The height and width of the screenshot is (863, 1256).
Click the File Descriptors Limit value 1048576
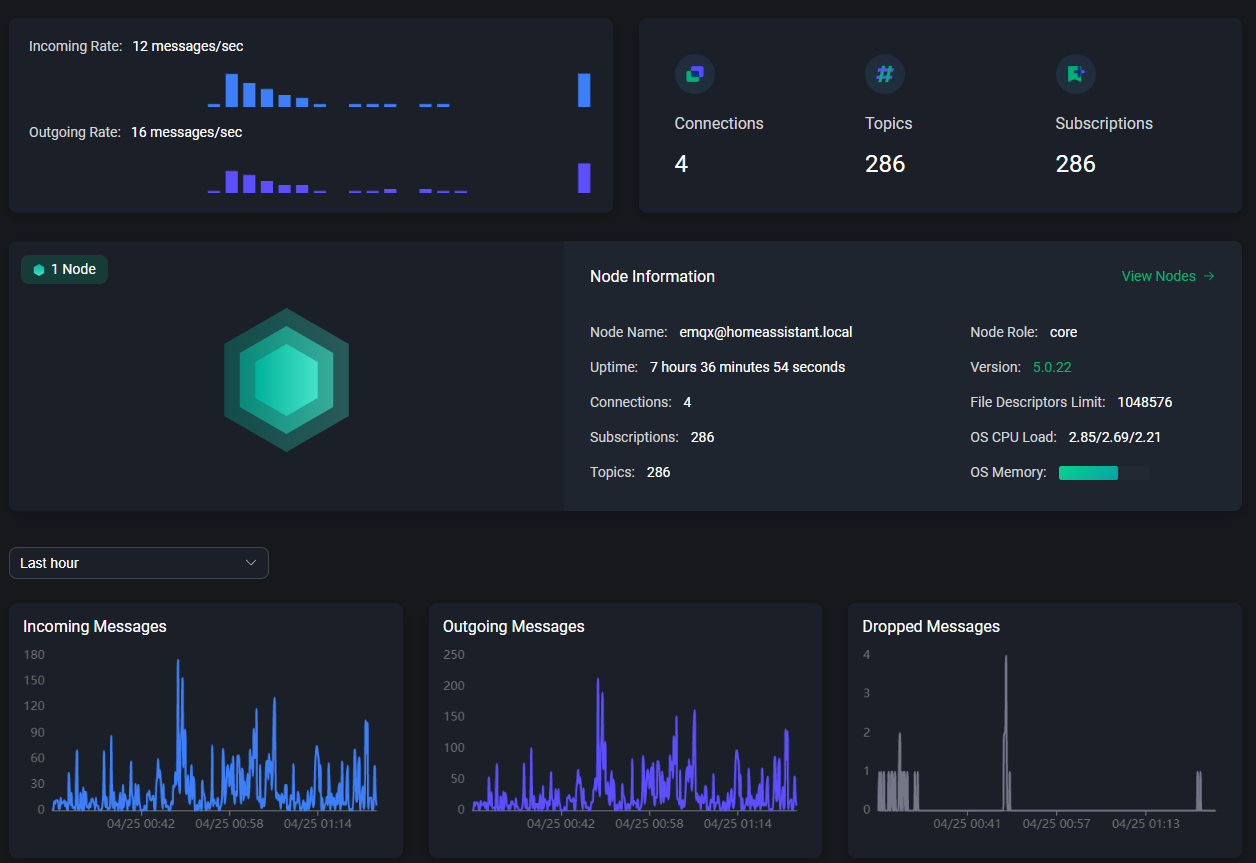(x=1145, y=402)
